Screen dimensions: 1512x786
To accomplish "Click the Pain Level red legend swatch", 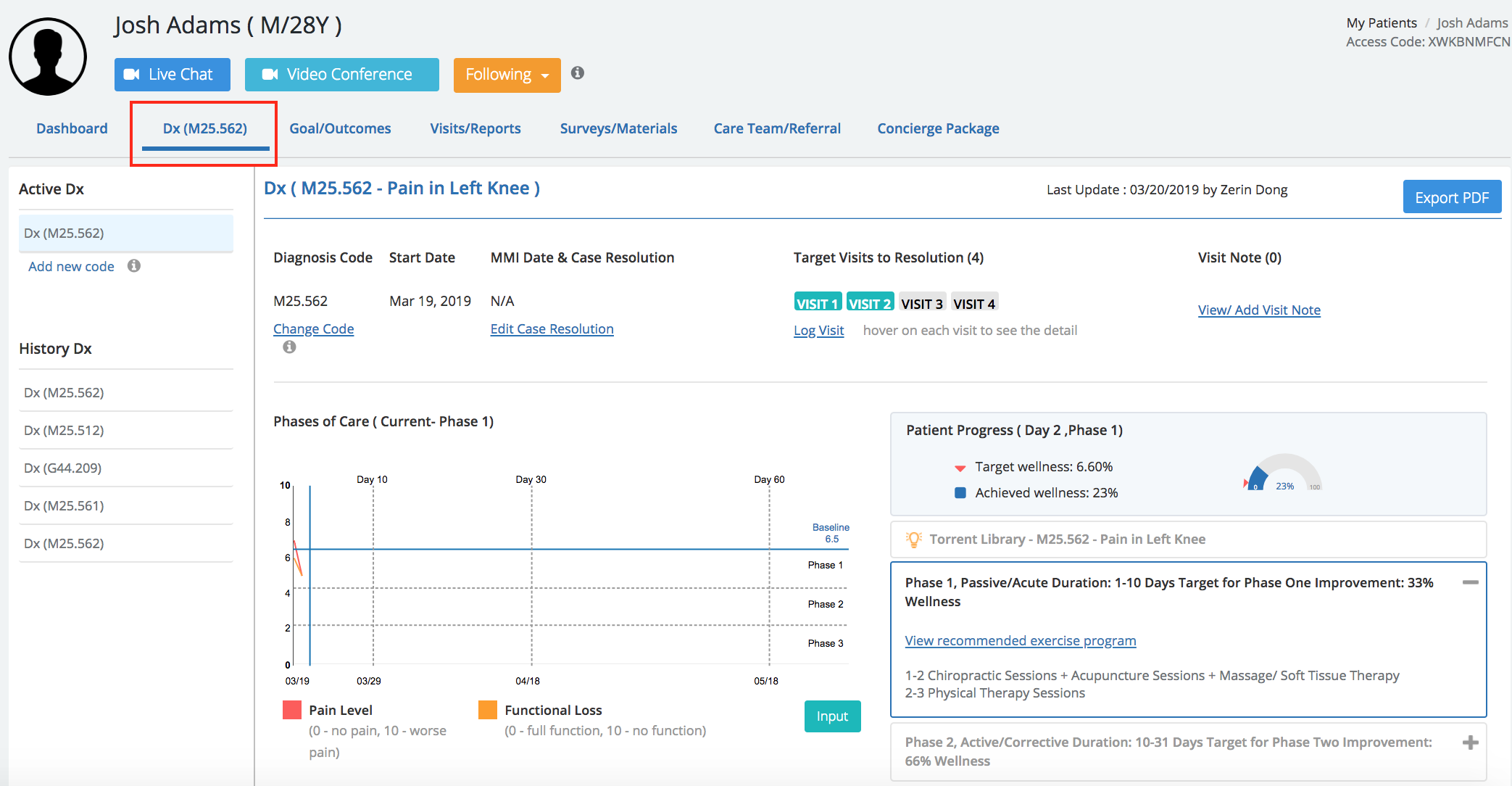I will pyautogui.click(x=292, y=710).
